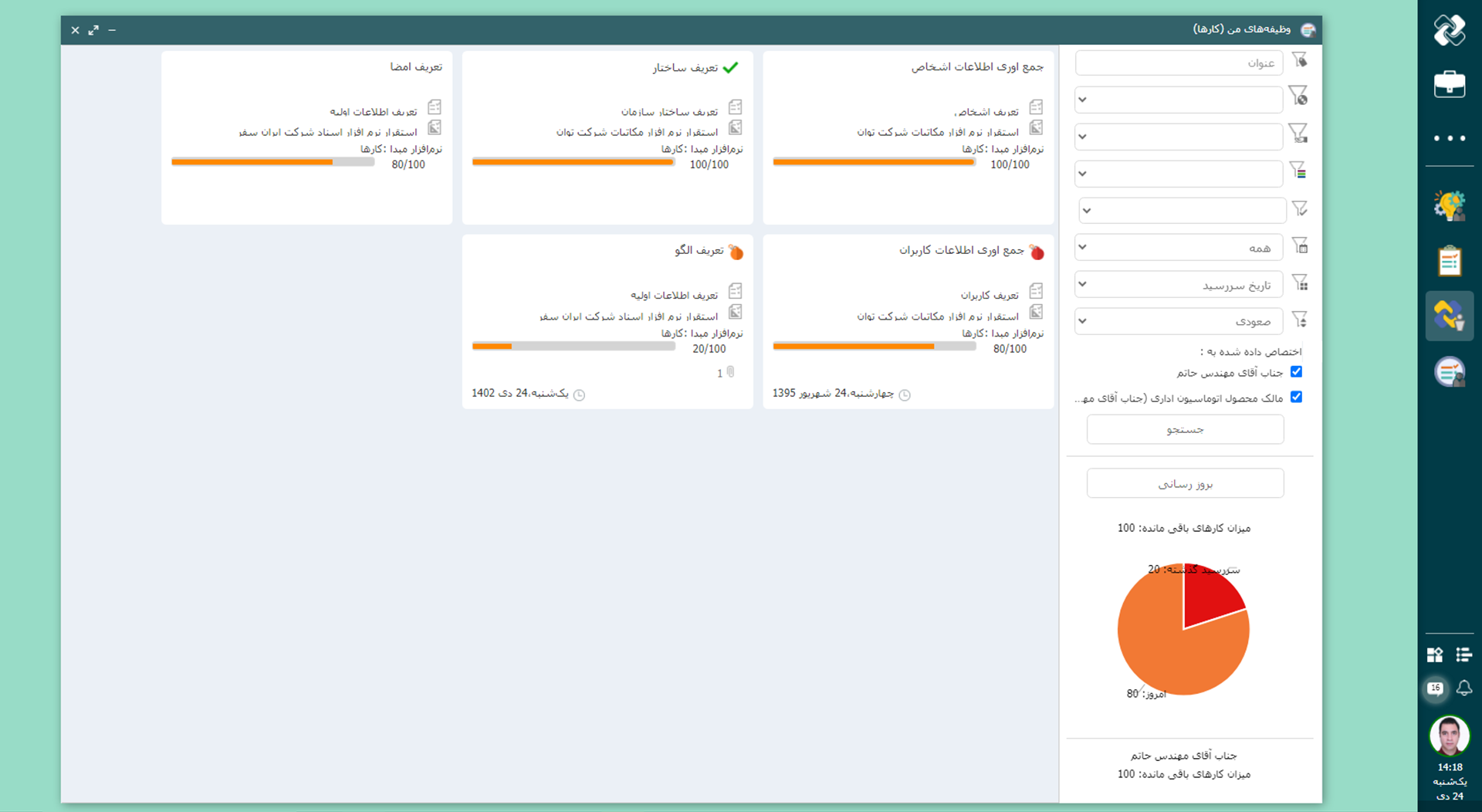This screenshot has height=812, width=1482.
Task: Open the جمع اوری اطلاعات کاربران task card
Action: pyautogui.click(x=961, y=251)
